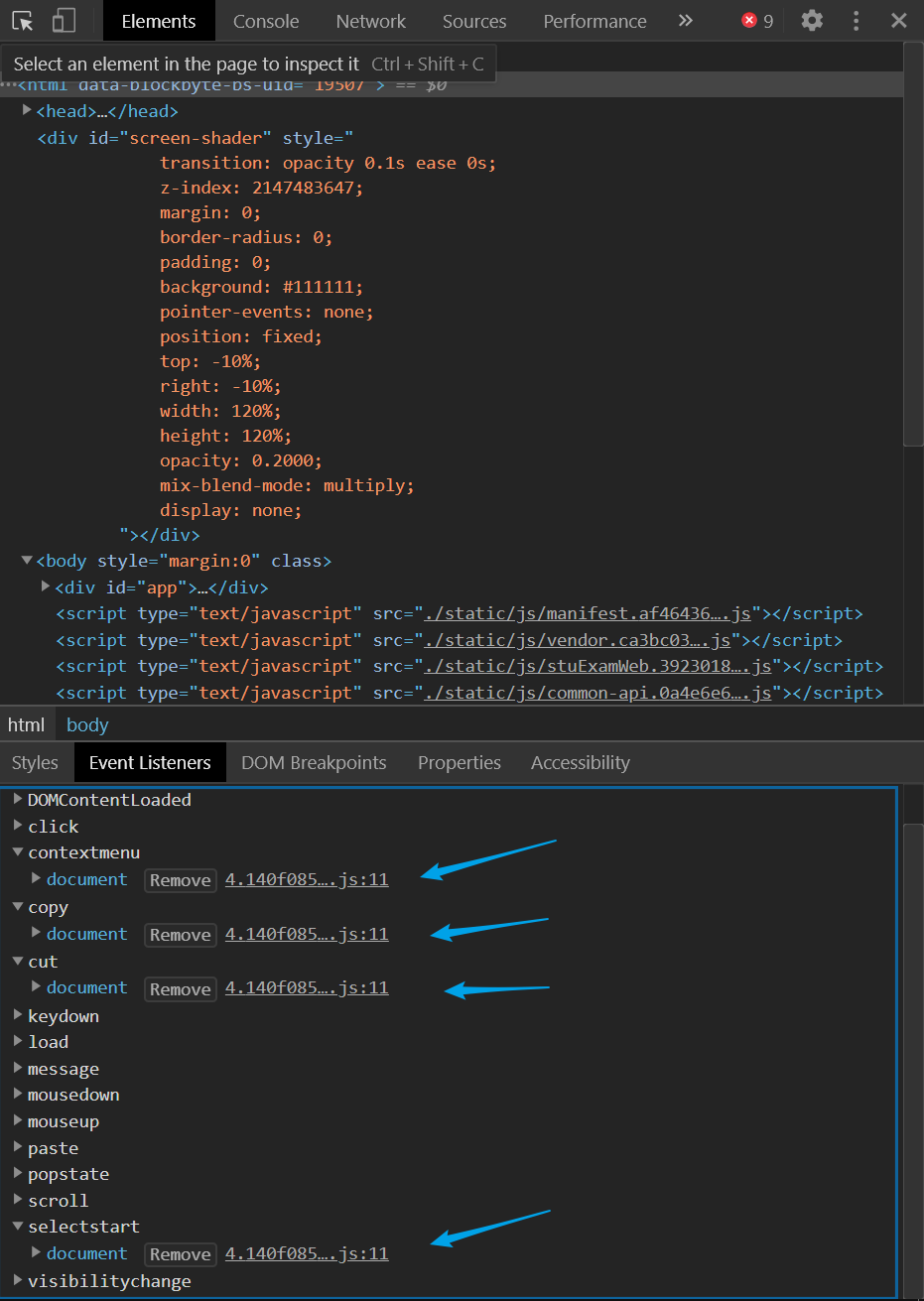924x1301 pixels.
Task: Select the div id screen-shader node
Action: [x=196, y=137]
